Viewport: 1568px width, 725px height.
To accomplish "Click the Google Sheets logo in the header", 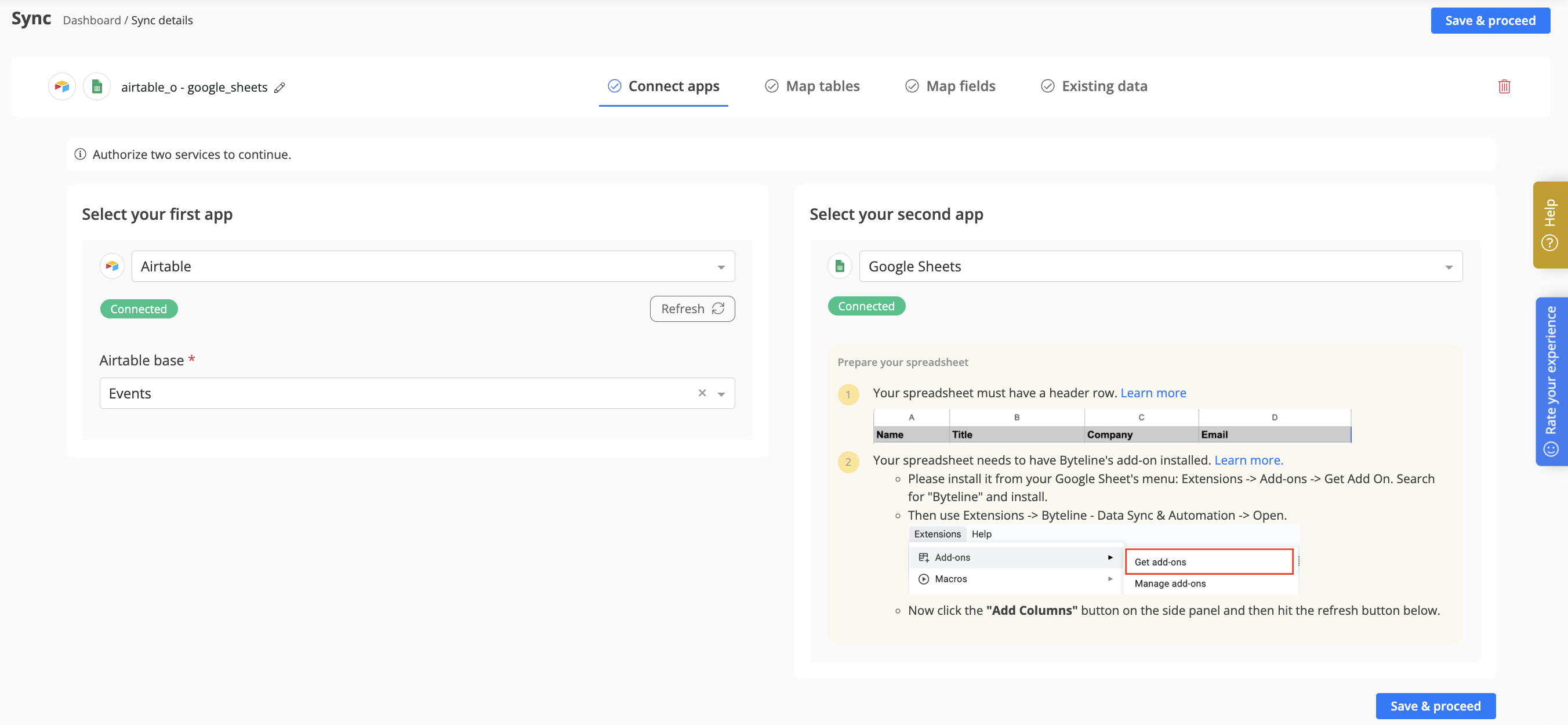I will (97, 86).
